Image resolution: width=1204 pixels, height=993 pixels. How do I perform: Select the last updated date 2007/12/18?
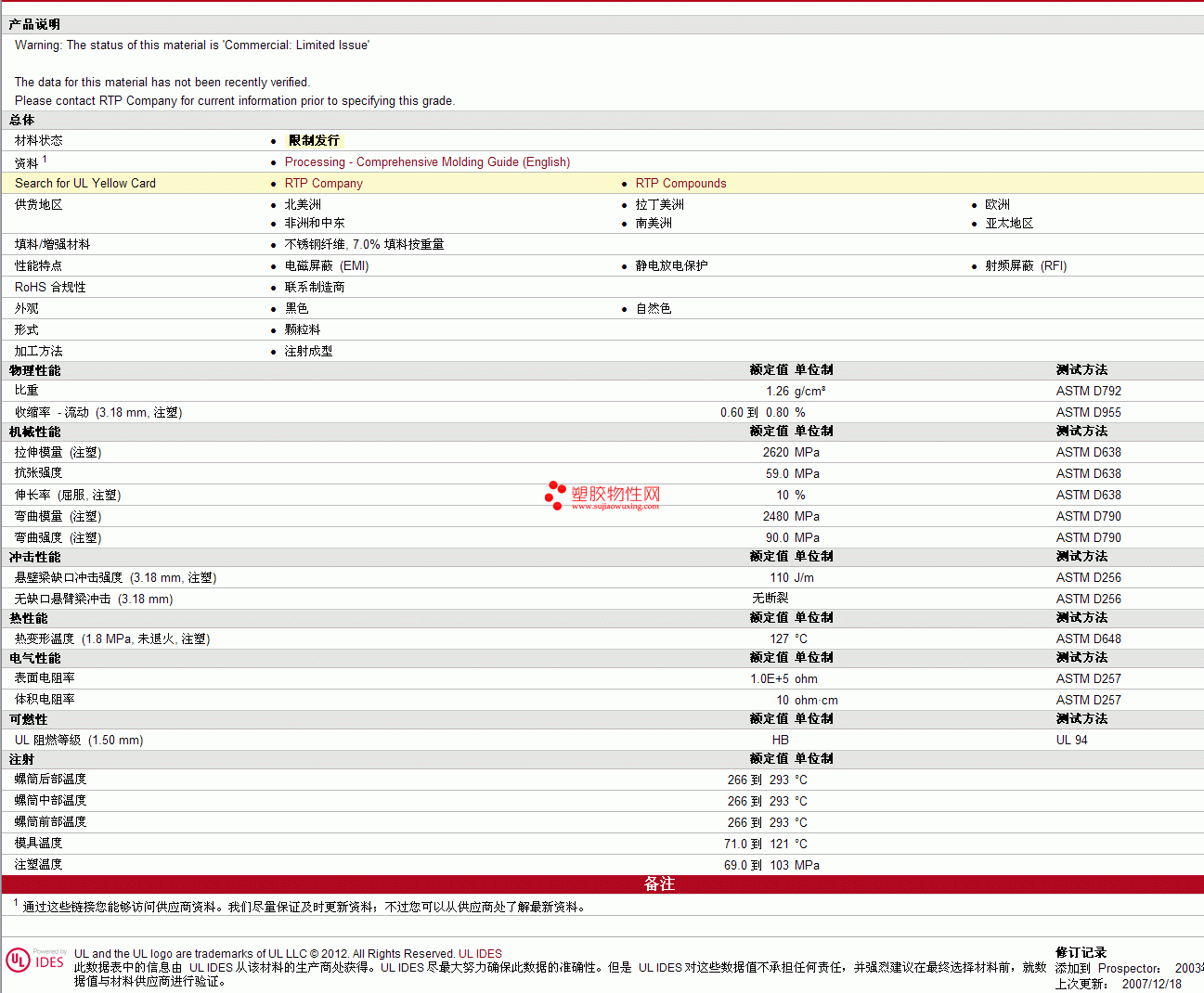click(1151, 984)
